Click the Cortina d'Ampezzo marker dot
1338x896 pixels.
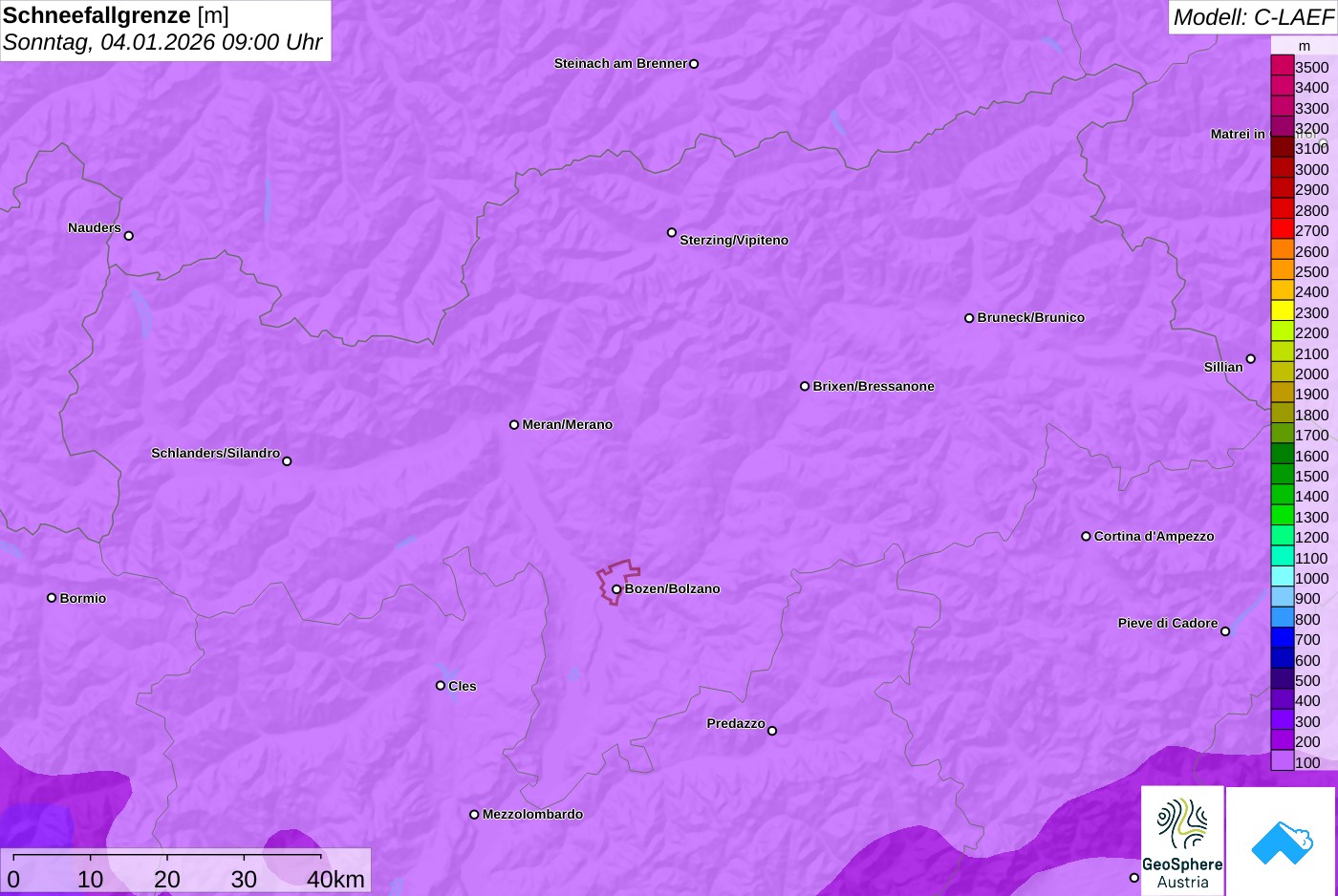tap(1086, 537)
